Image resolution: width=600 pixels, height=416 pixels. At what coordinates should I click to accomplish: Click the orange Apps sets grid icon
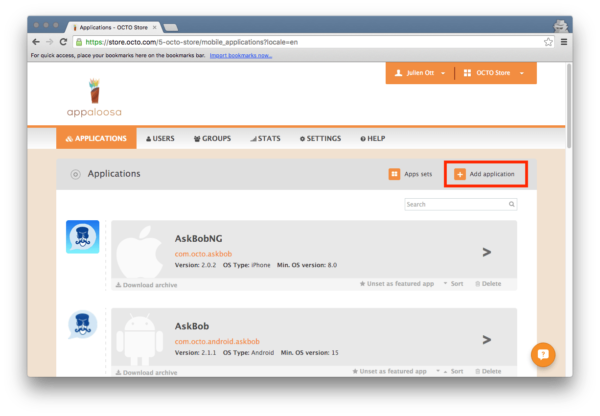coord(394,174)
